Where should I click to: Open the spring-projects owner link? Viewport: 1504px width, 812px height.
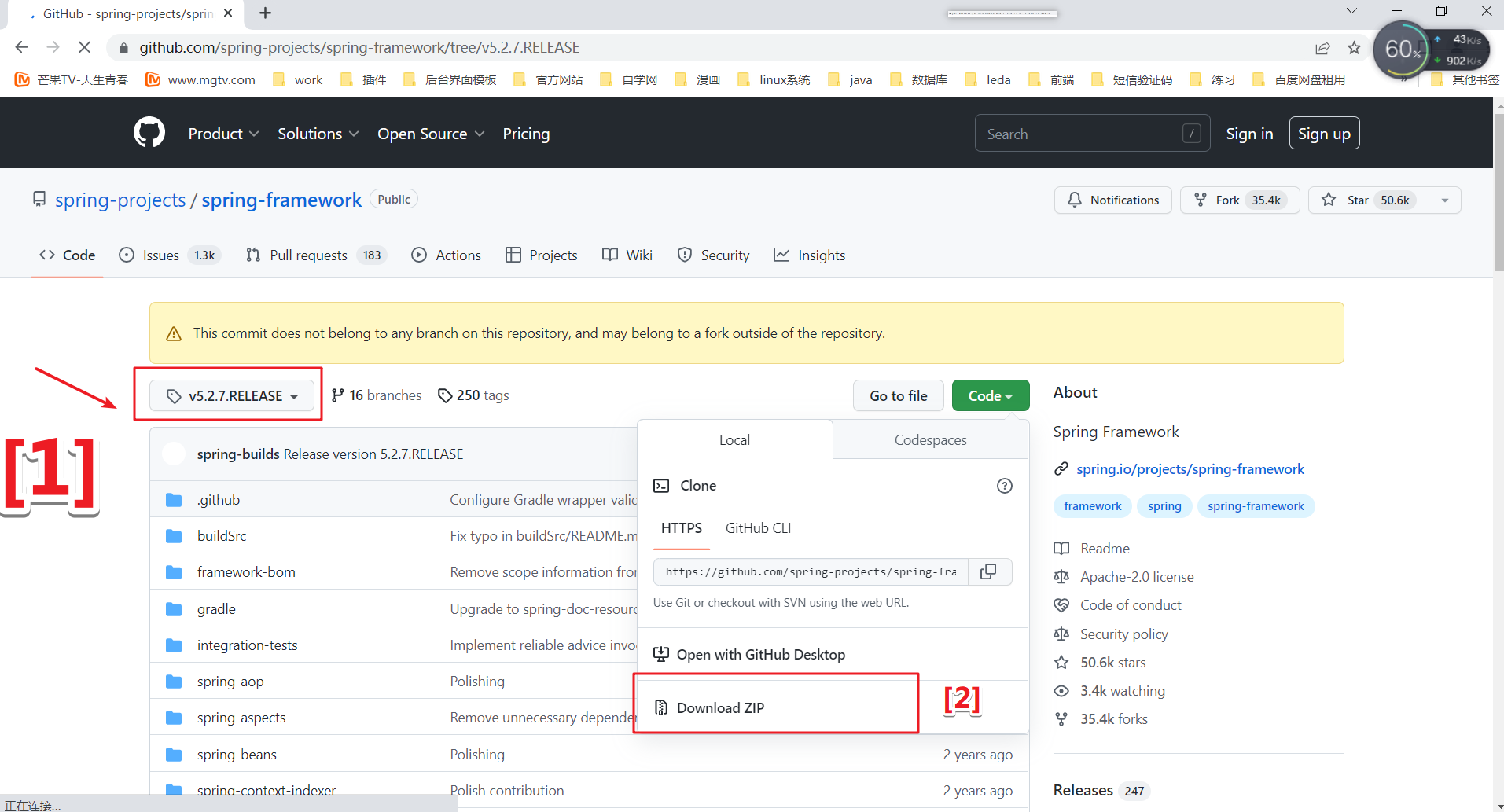120,200
